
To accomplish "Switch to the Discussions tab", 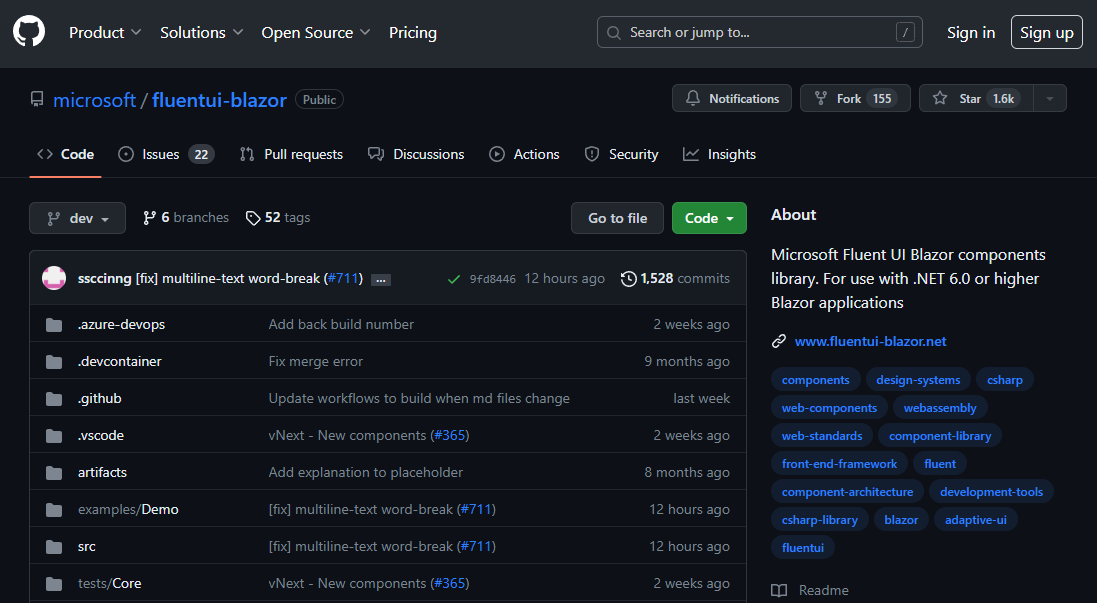I will [x=416, y=155].
